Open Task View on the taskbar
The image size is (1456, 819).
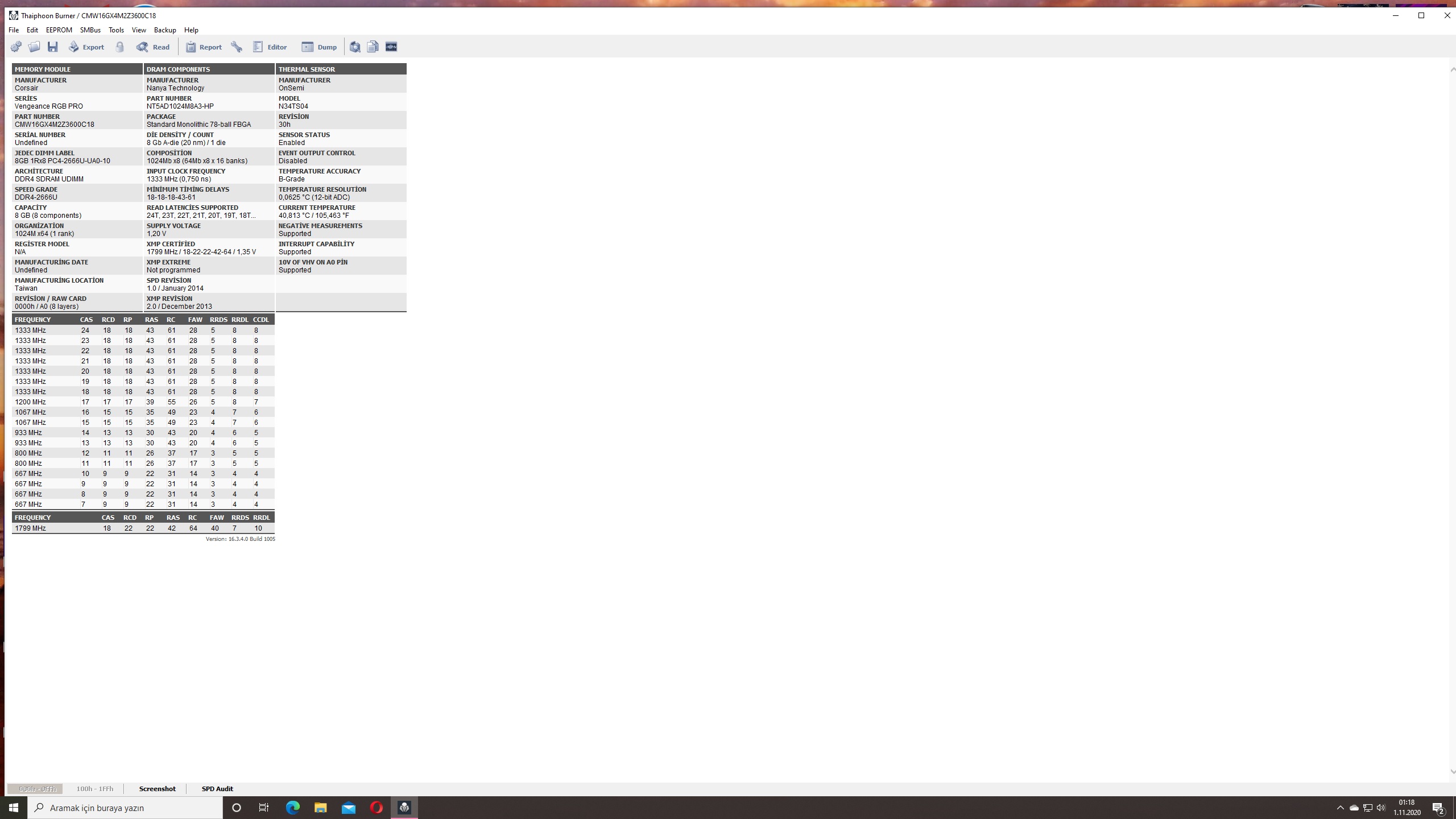264,808
